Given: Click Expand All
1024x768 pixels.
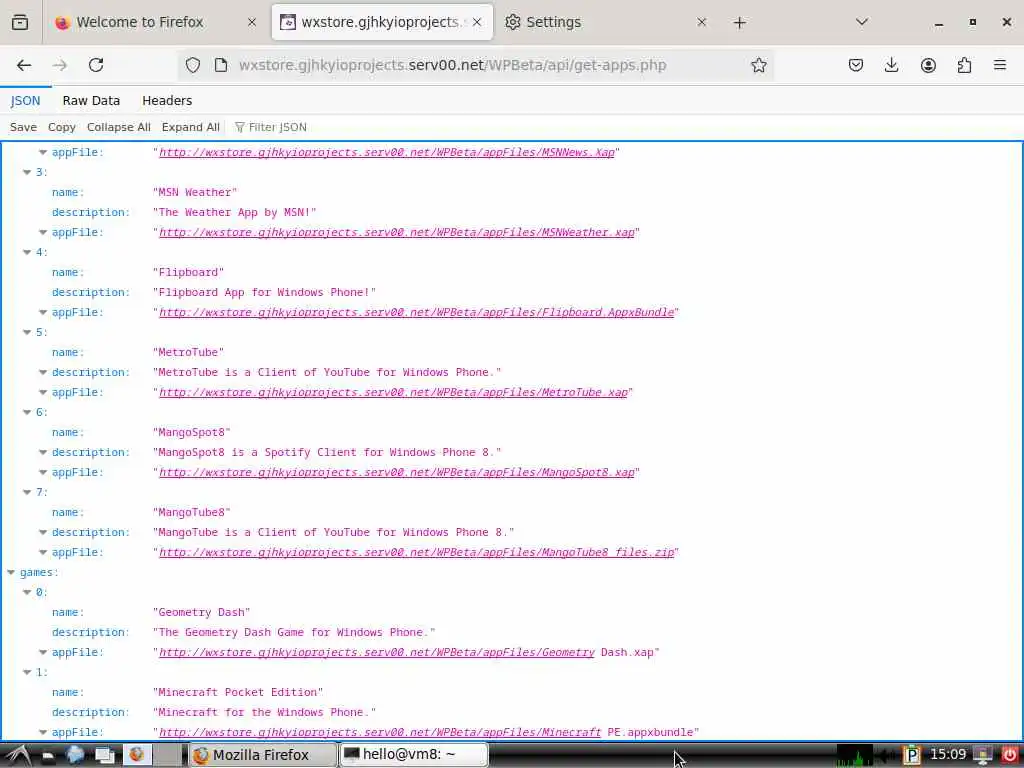Looking at the screenshot, I should click(x=191, y=127).
